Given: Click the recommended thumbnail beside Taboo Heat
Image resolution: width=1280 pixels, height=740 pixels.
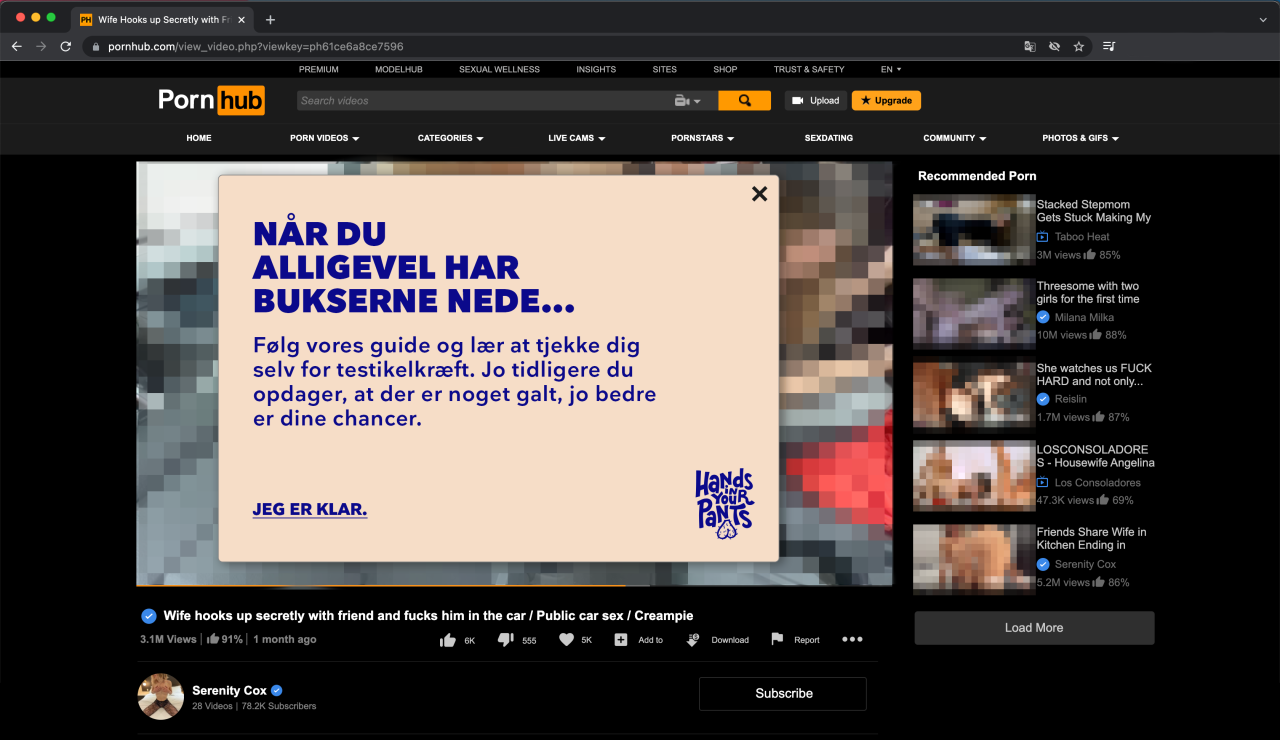Looking at the screenshot, I should pos(974,229).
